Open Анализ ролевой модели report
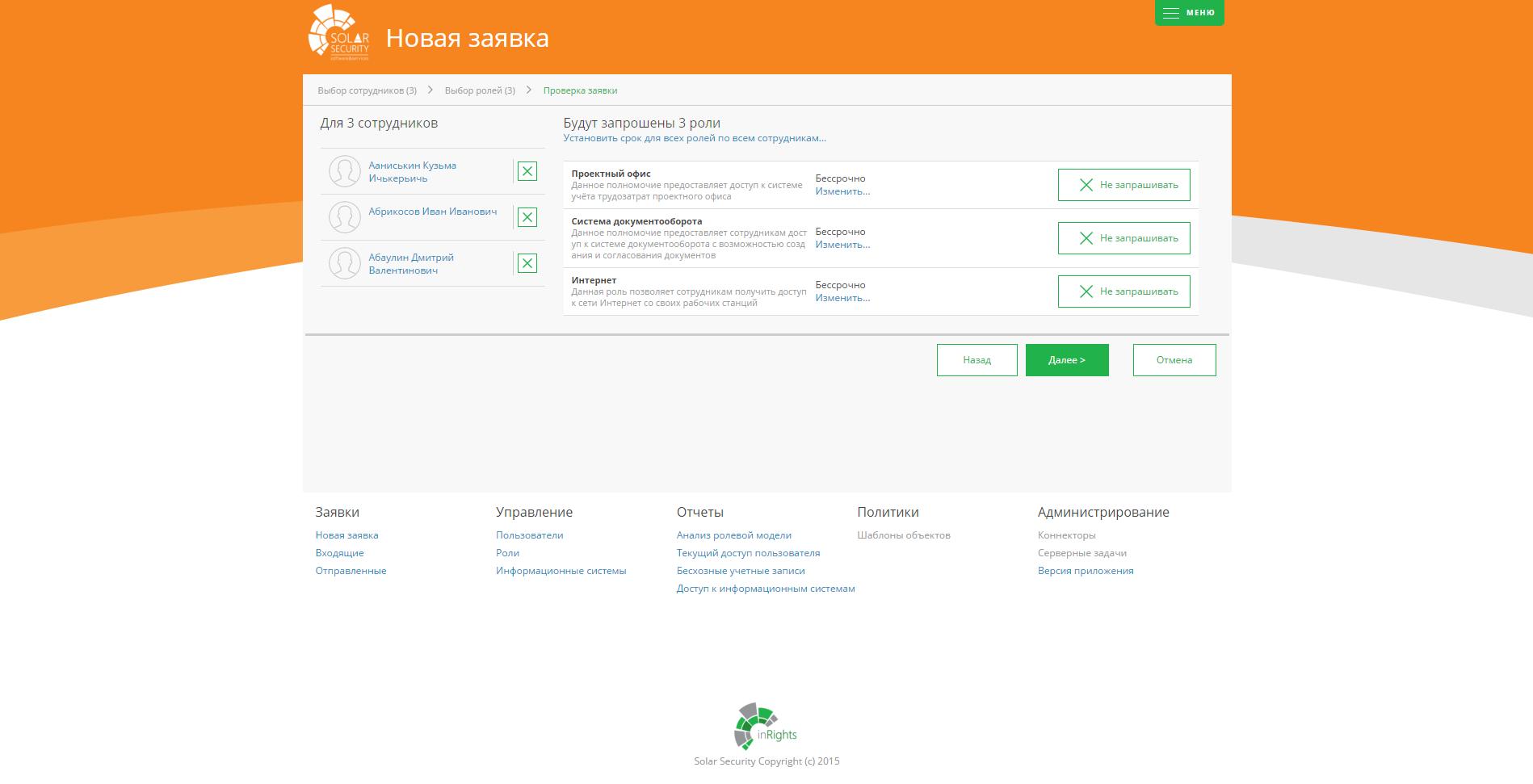The height and width of the screenshot is (784, 1533). [734, 535]
